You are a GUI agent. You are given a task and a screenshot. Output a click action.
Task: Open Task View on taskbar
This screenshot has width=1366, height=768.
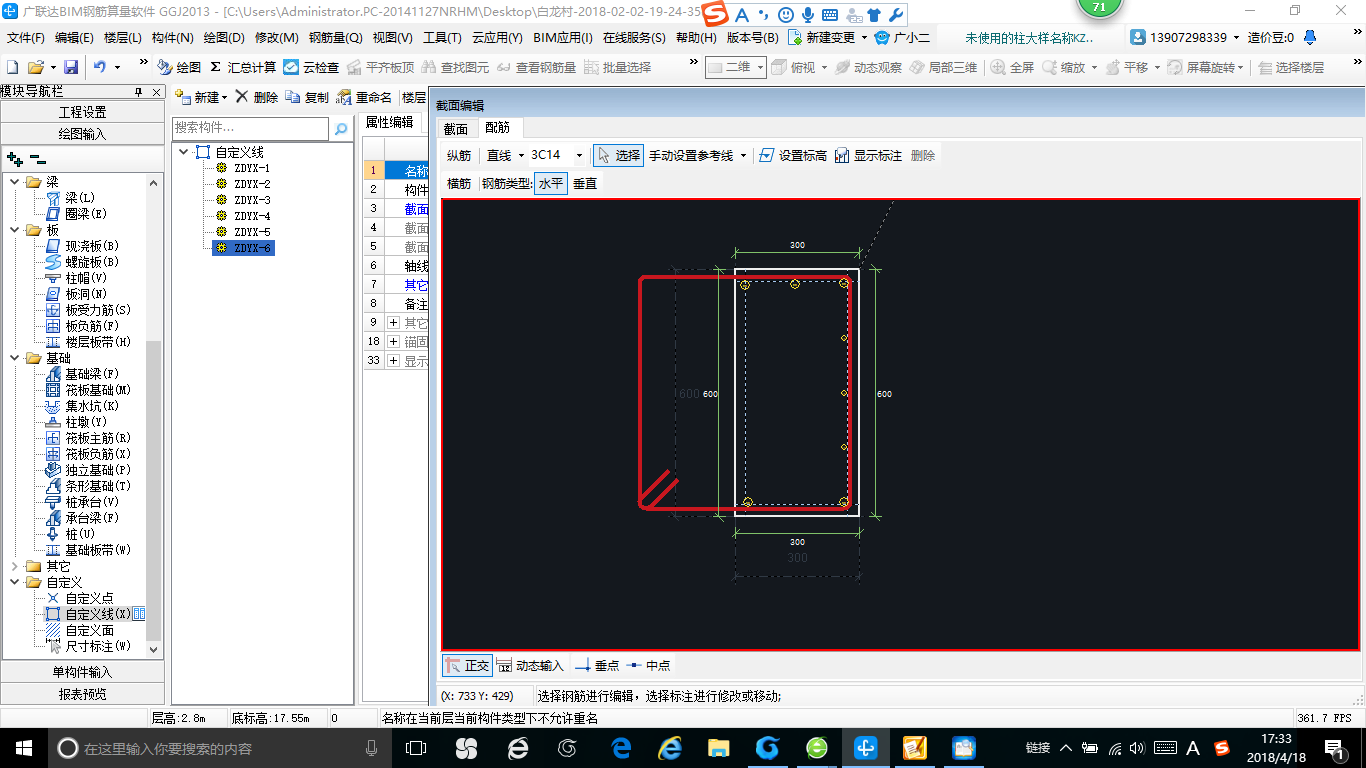coord(416,747)
